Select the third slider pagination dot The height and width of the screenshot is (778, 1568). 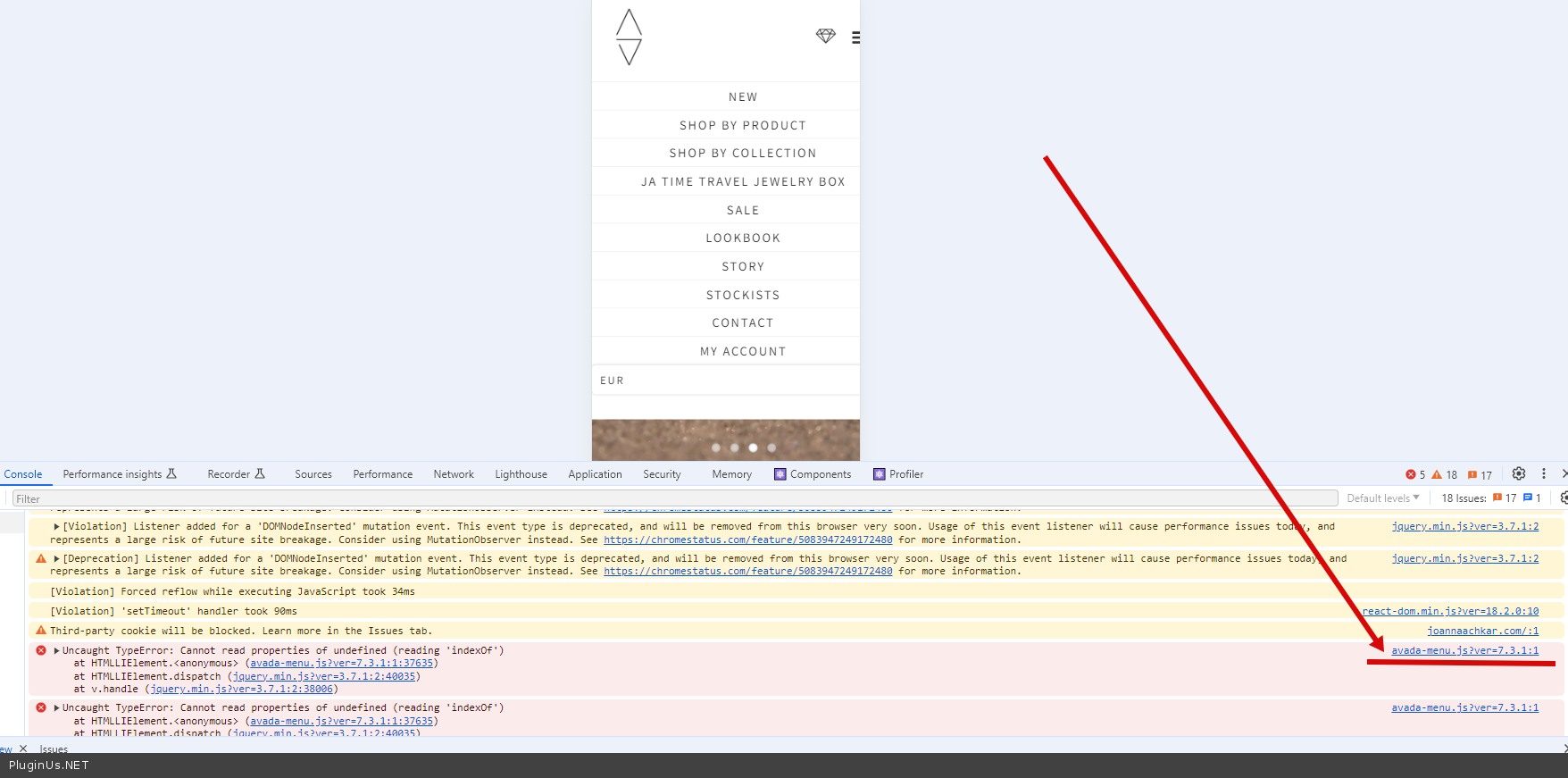[x=753, y=448]
